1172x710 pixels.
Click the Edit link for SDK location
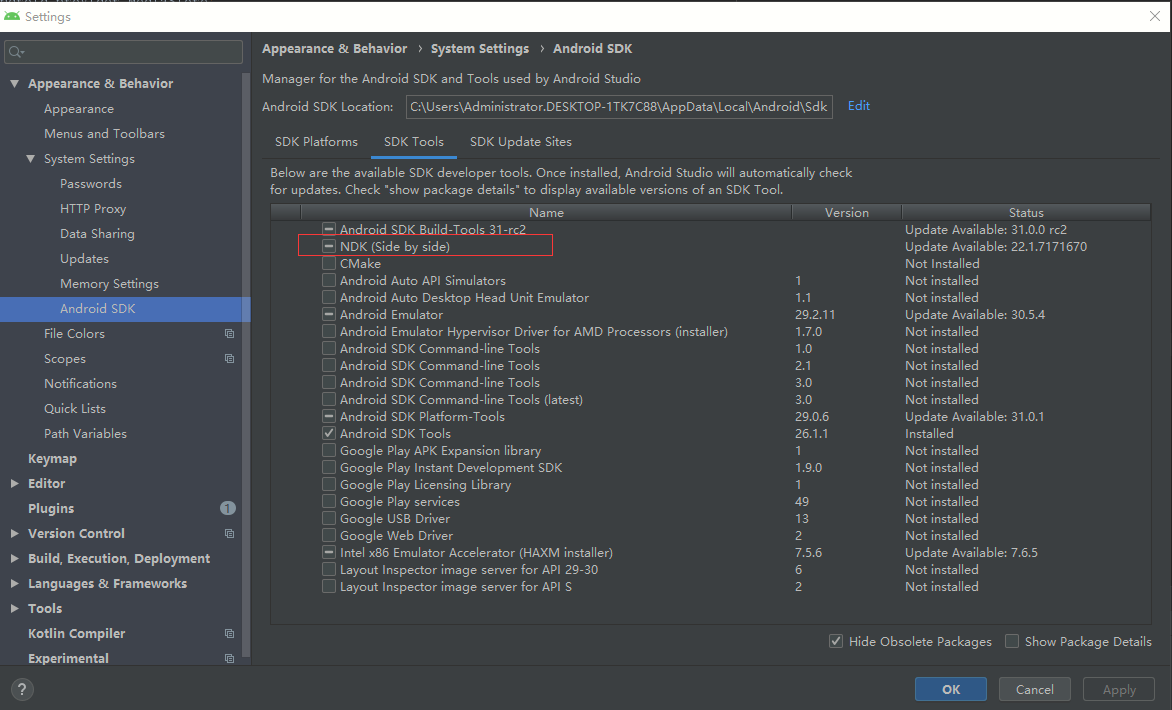point(858,106)
